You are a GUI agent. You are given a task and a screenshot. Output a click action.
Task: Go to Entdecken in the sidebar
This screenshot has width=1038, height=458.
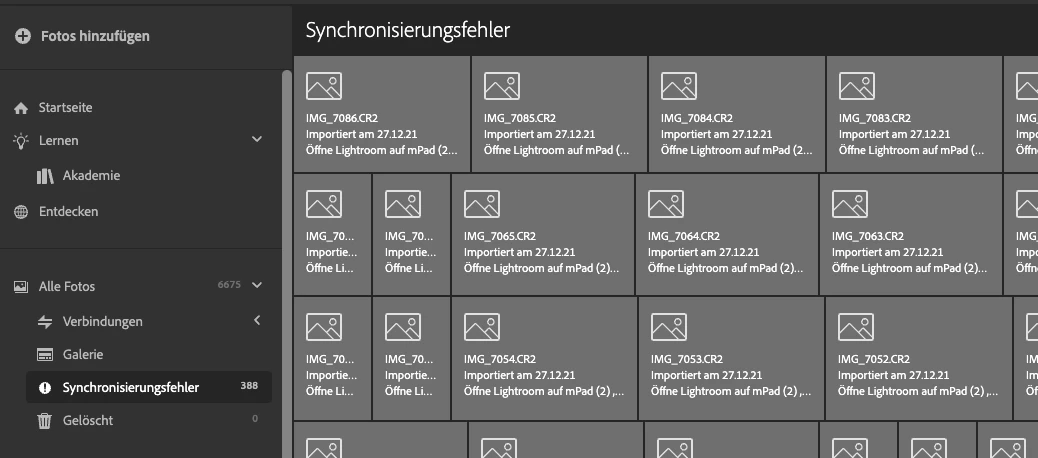point(68,212)
